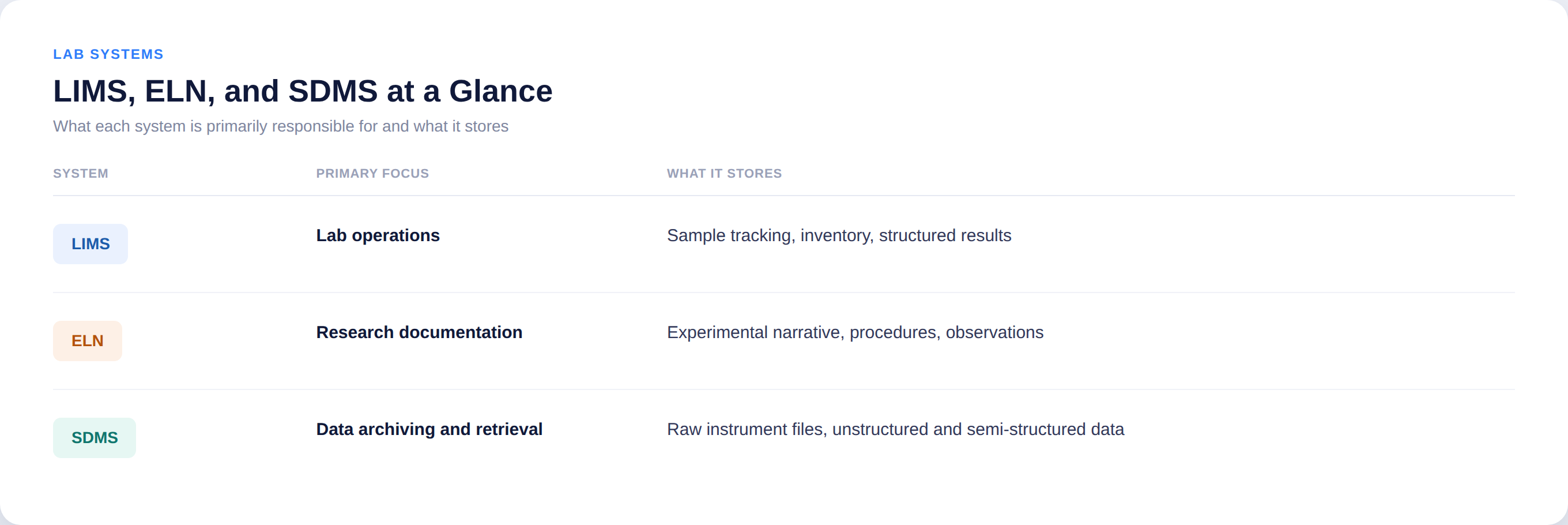Click the word SDMS in the heading
The image size is (1568, 525).
point(333,91)
